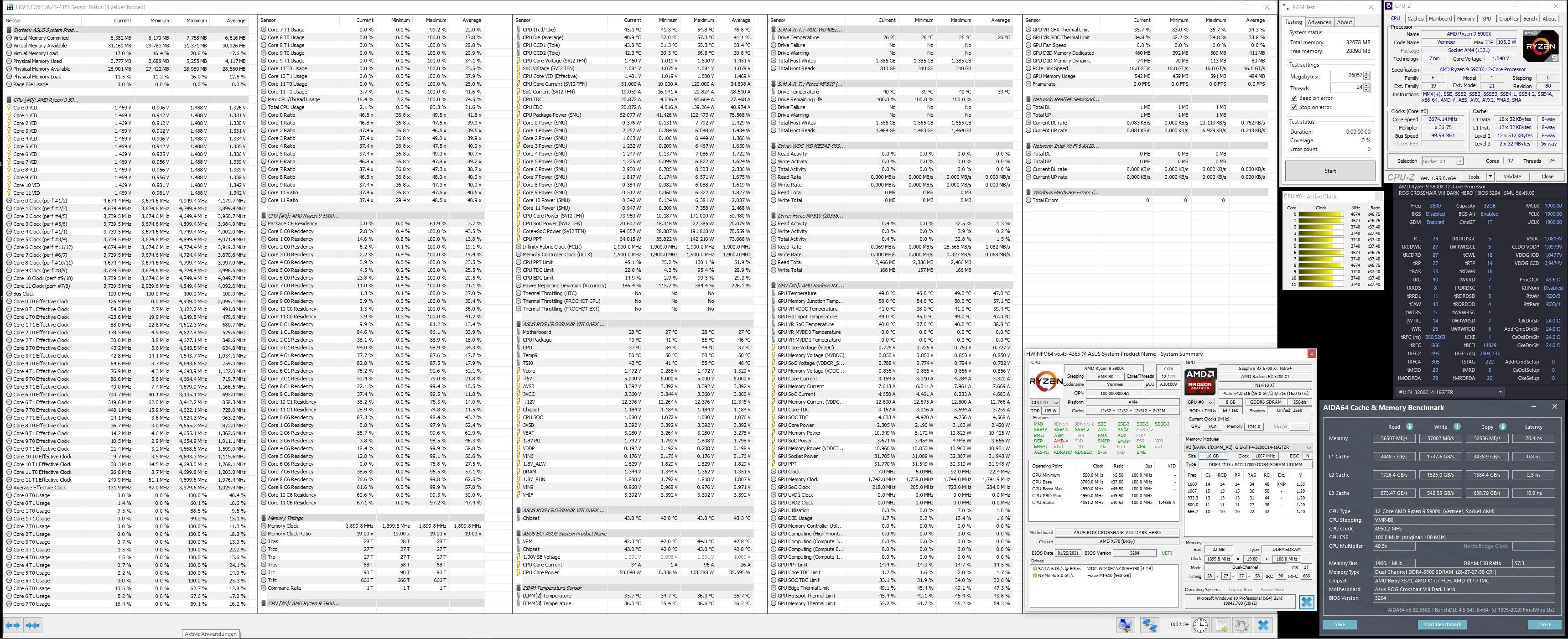Click the Validate button in CPU-Z
The image size is (1568, 639).
coord(1512,177)
